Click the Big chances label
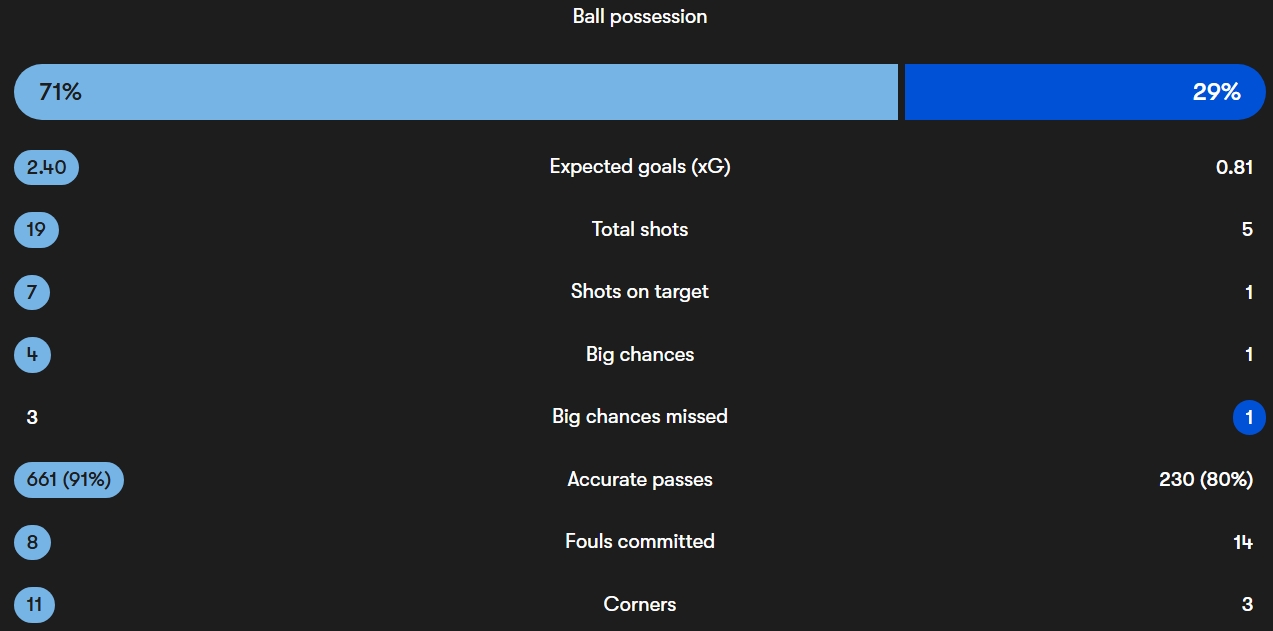Image resolution: width=1273 pixels, height=631 pixels. pos(640,355)
